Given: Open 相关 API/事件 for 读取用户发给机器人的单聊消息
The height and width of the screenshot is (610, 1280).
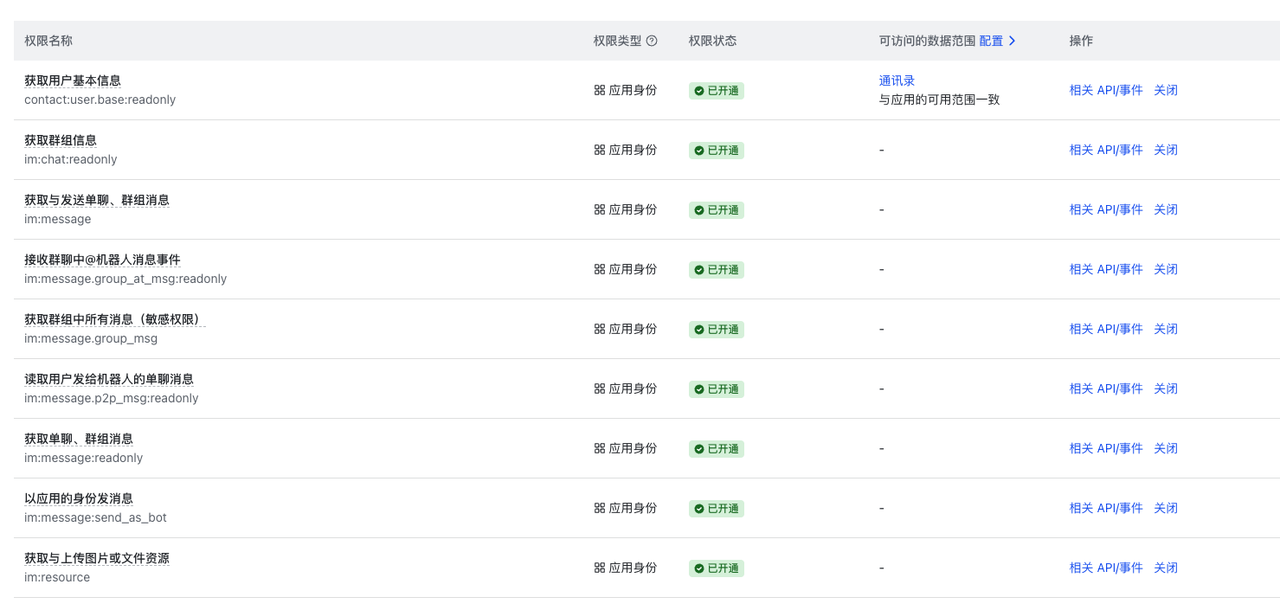Looking at the screenshot, I should pos(1105,389).
